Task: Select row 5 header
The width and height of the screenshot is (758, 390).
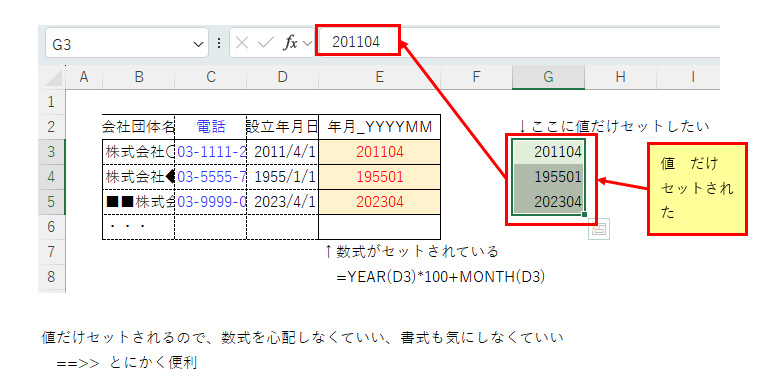Action: pos(51,202)
